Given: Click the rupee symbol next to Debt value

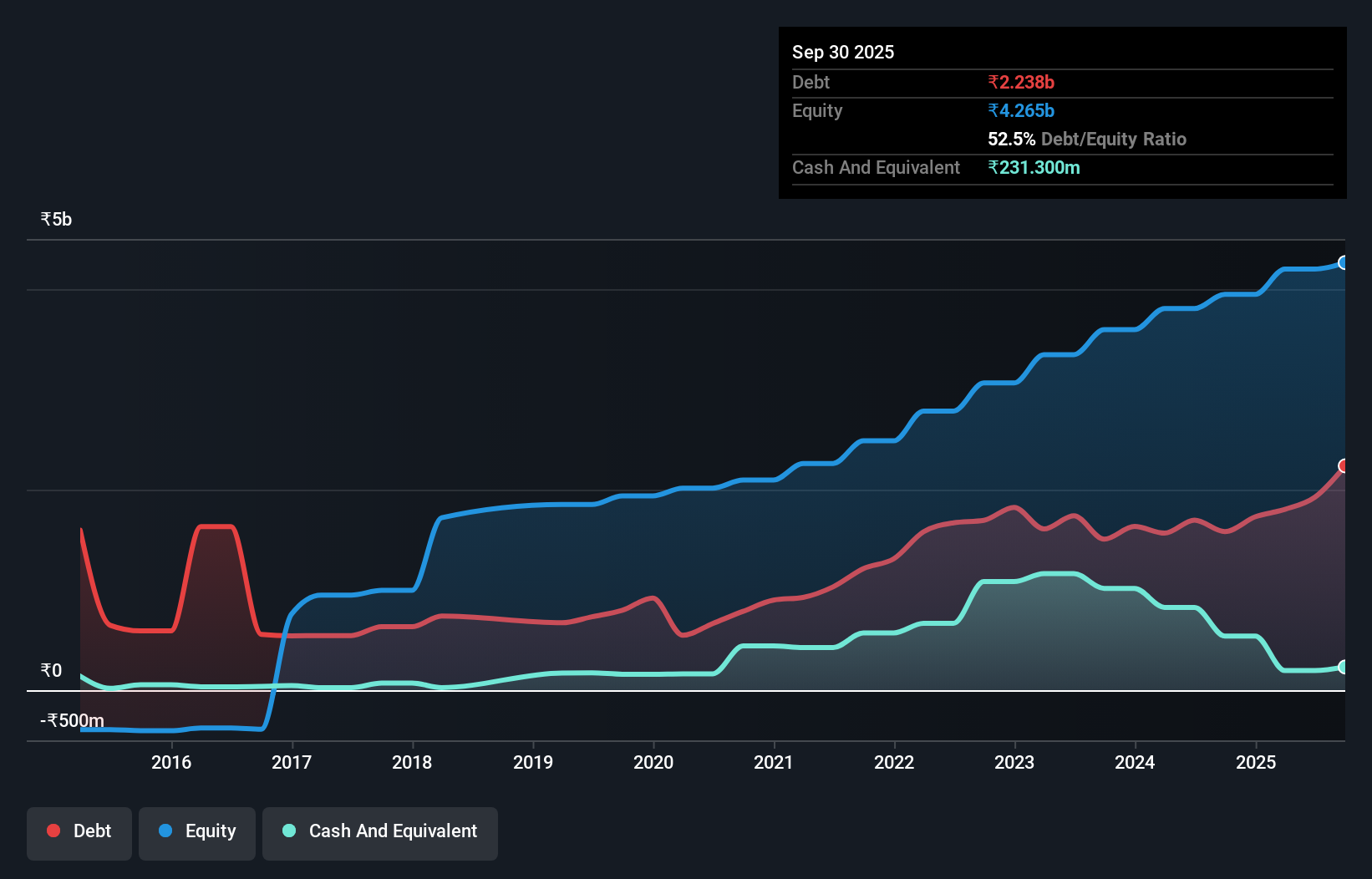Looking at the screenshot, I should (993, 82).
